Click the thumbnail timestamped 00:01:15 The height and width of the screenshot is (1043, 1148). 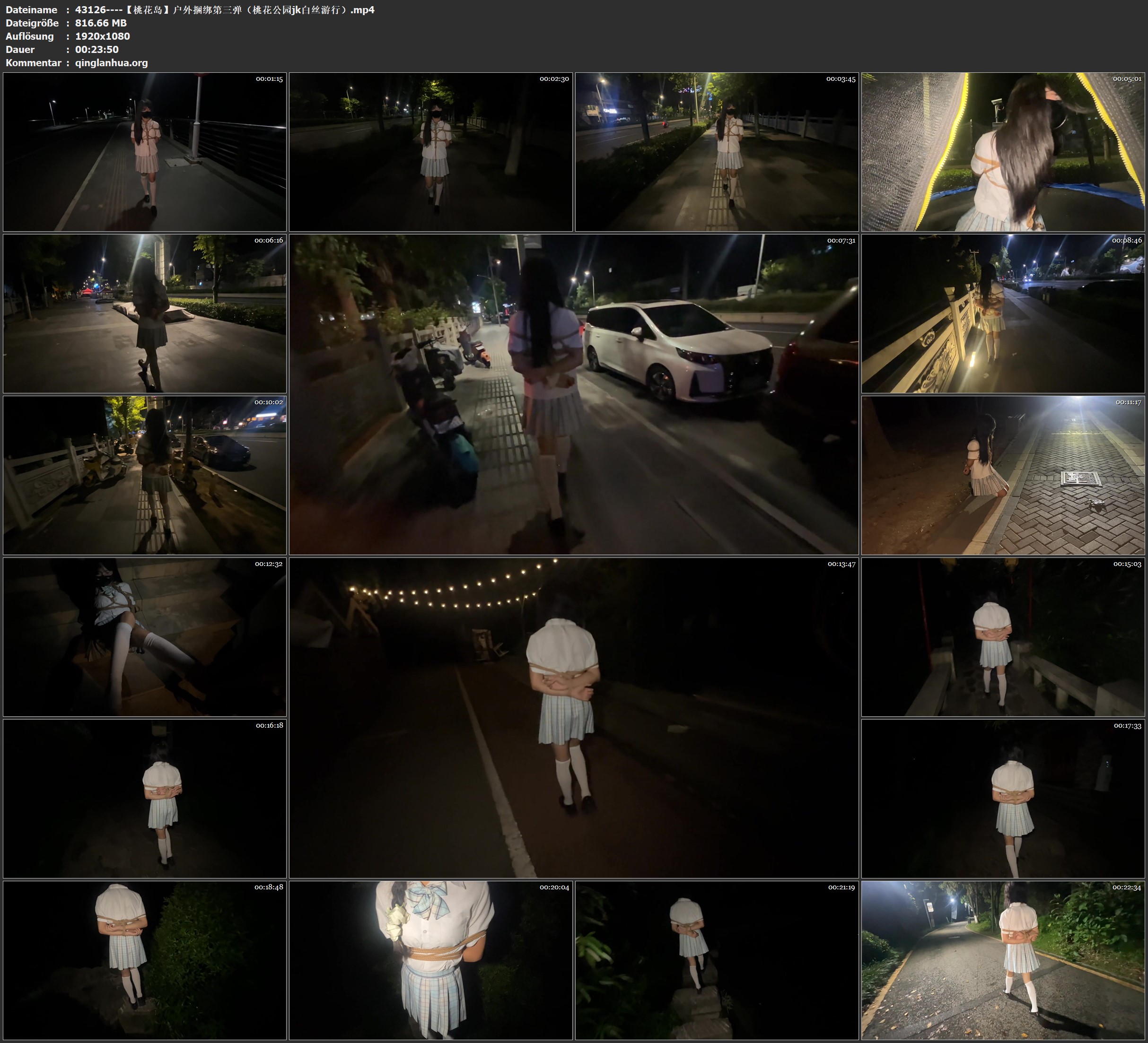pos(145,151)
